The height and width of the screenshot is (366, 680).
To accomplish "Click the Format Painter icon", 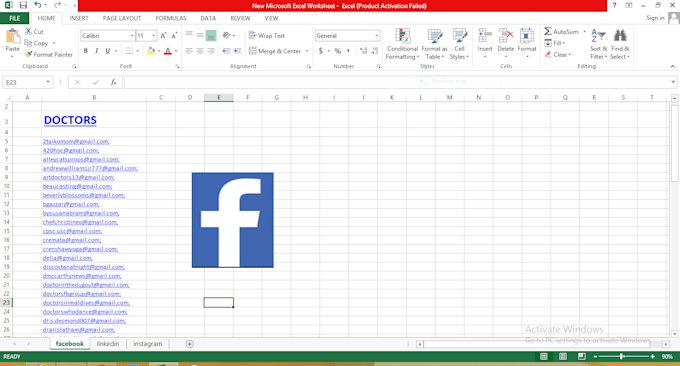I will pyautogui.click(x=29, y=55).
